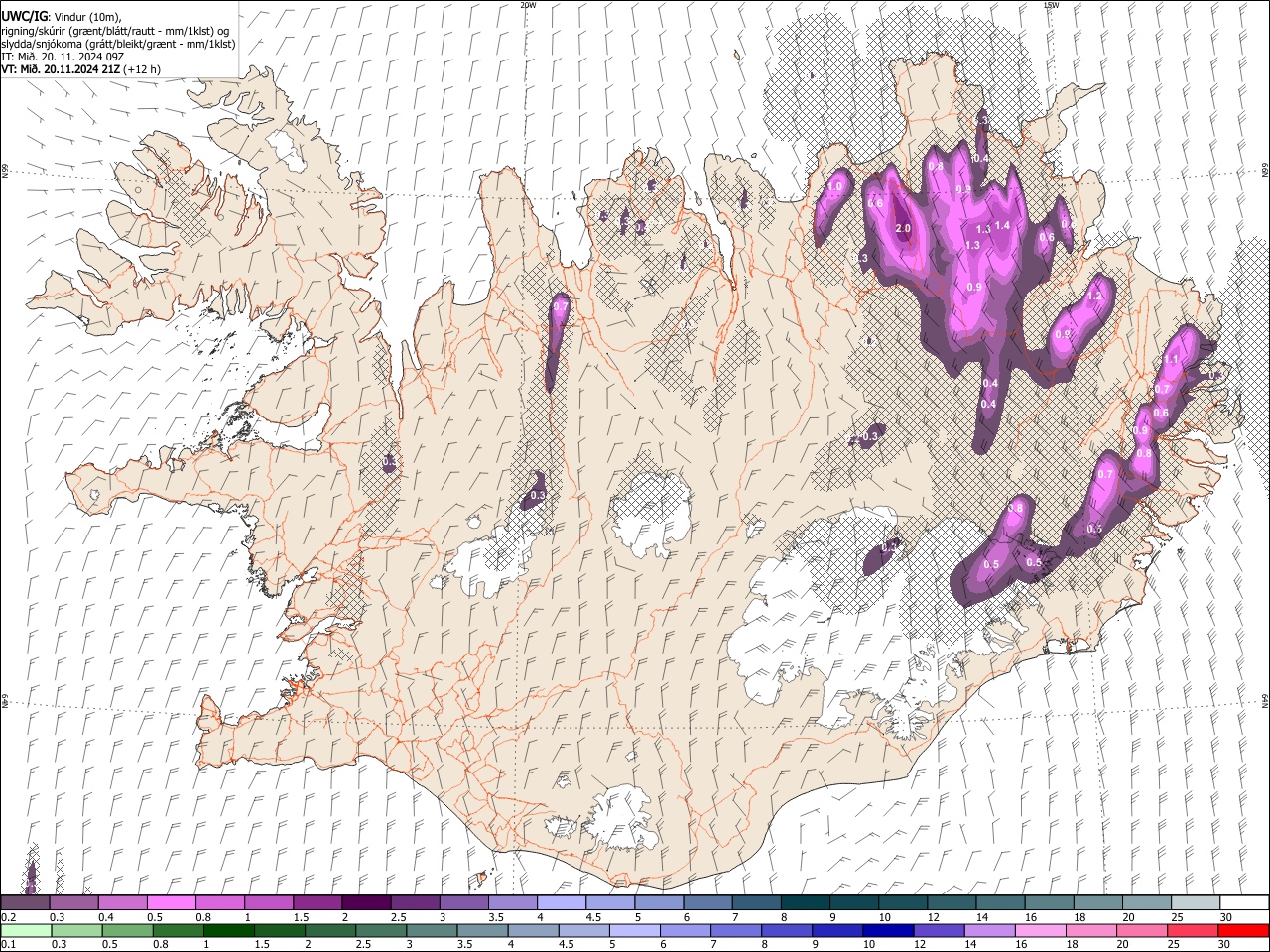Click the '20W' longitude label on the top edge
The image size is (1270, 952).
528,5
